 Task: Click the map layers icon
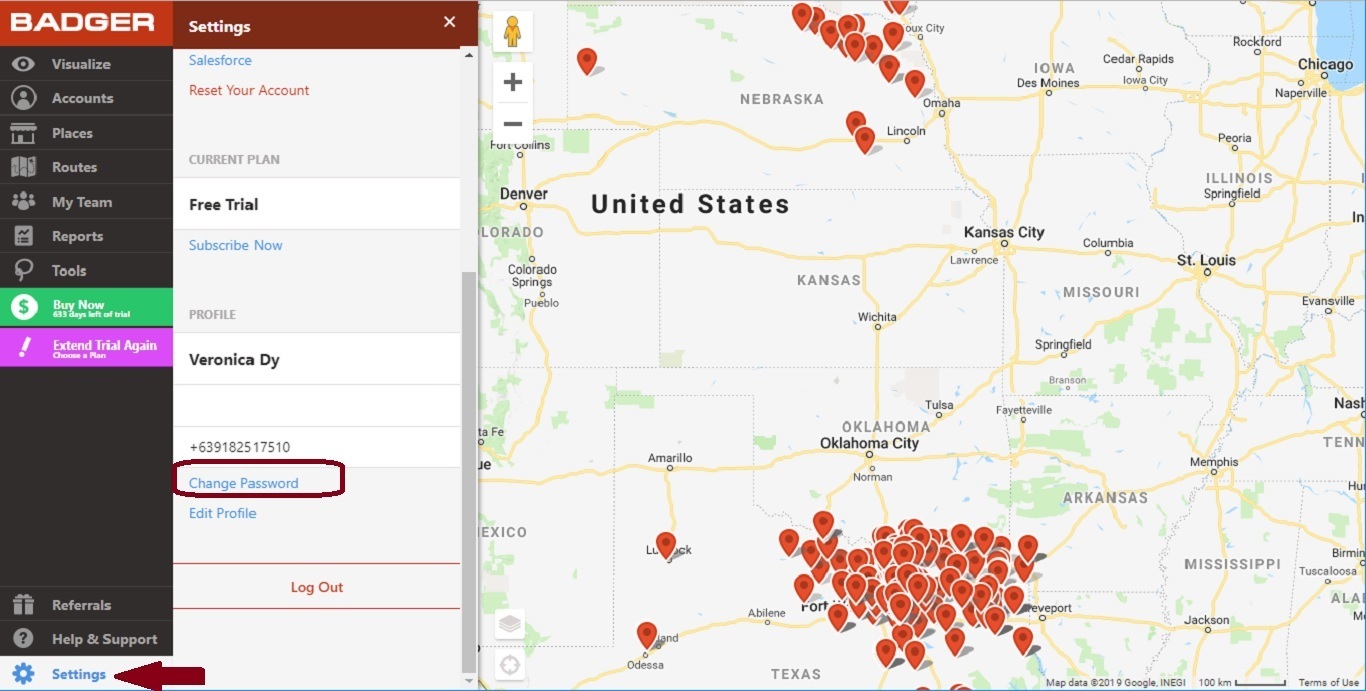509,622
